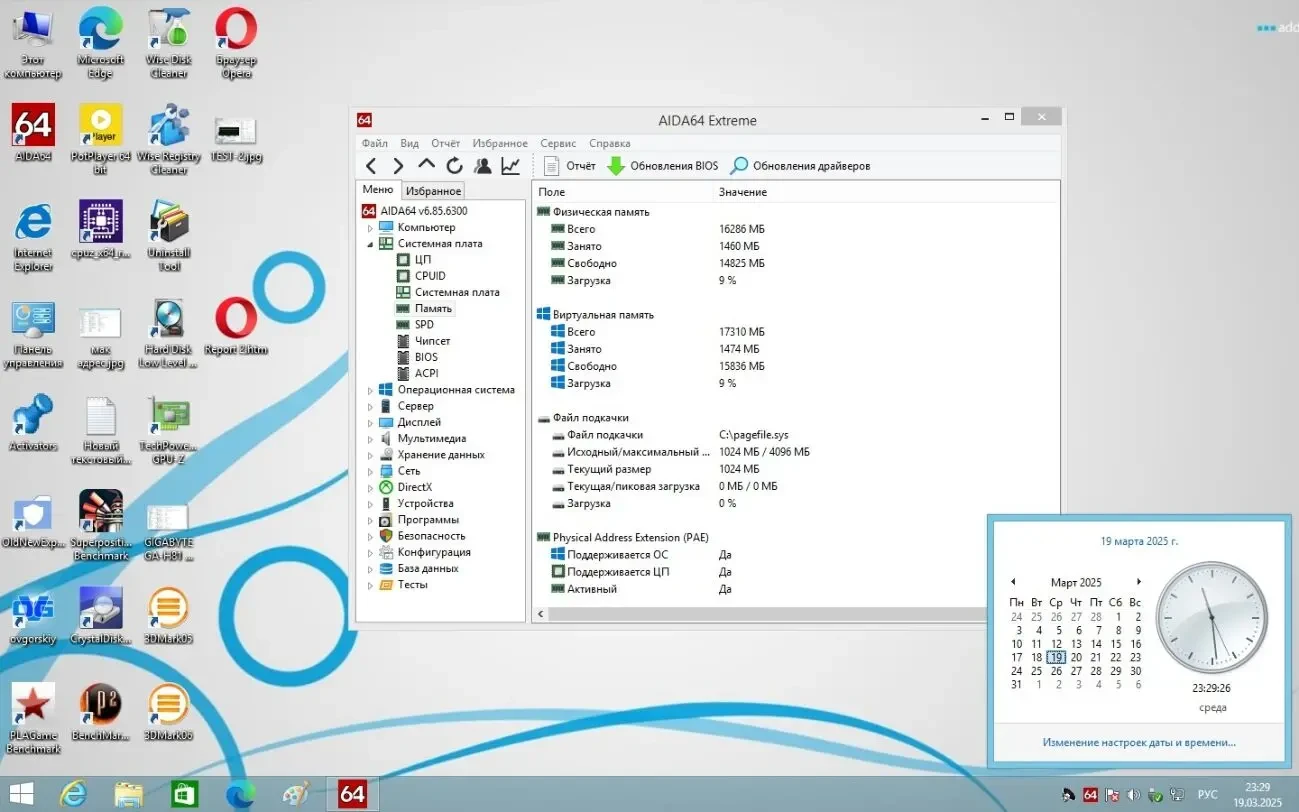Go to next month in calendar
This screenshot has height=812, width=1299.
(1138, 582)
